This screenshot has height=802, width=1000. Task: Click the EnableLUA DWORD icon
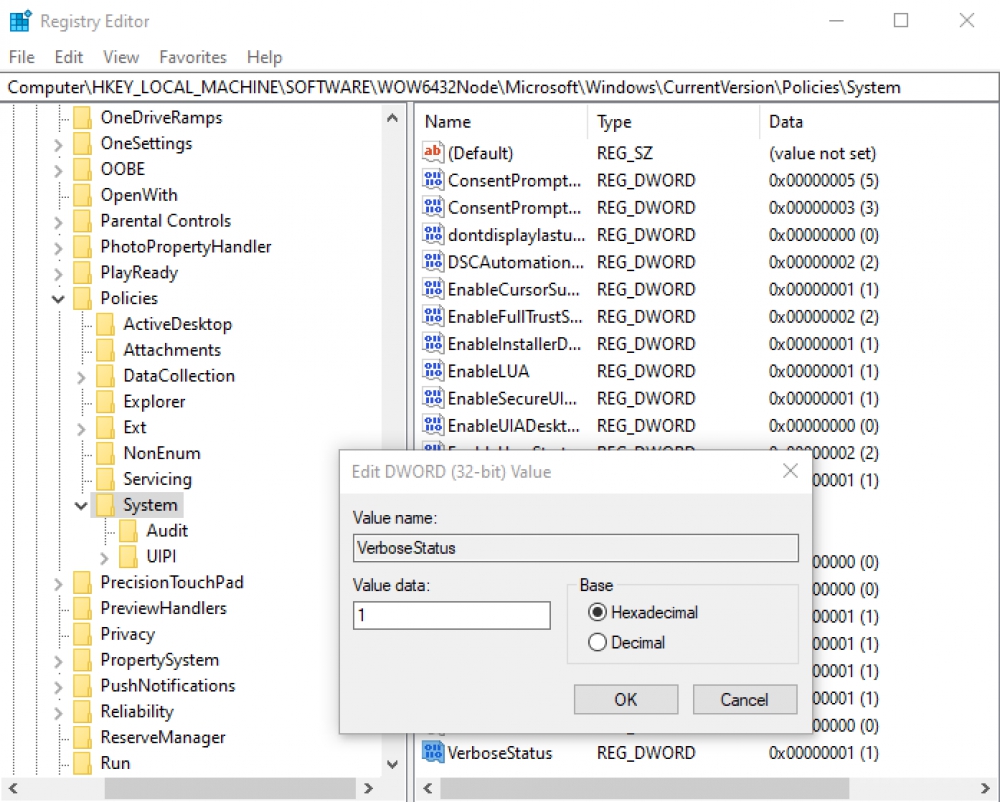click(432, 371)
